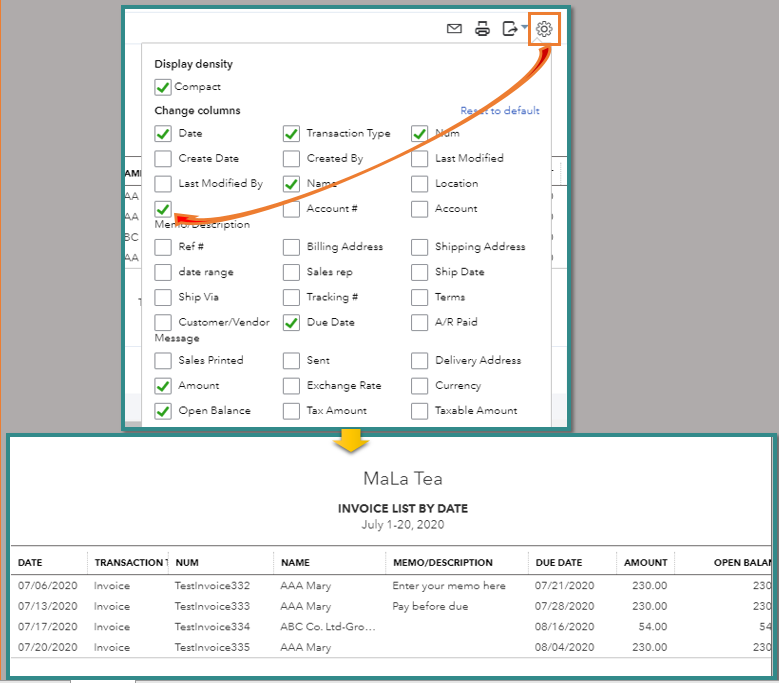Enable the Last Modified column
This screenshot has width=779, height=683.
click(419, 158)
